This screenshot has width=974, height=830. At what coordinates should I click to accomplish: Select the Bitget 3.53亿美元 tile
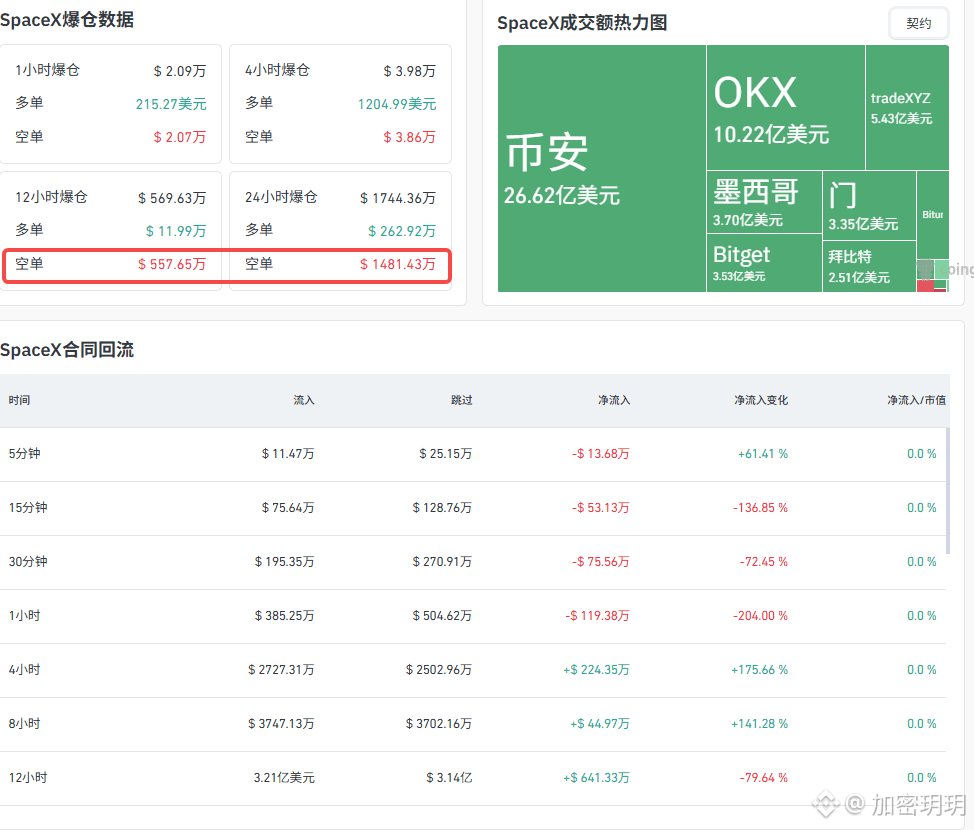[x=765, y=263]
